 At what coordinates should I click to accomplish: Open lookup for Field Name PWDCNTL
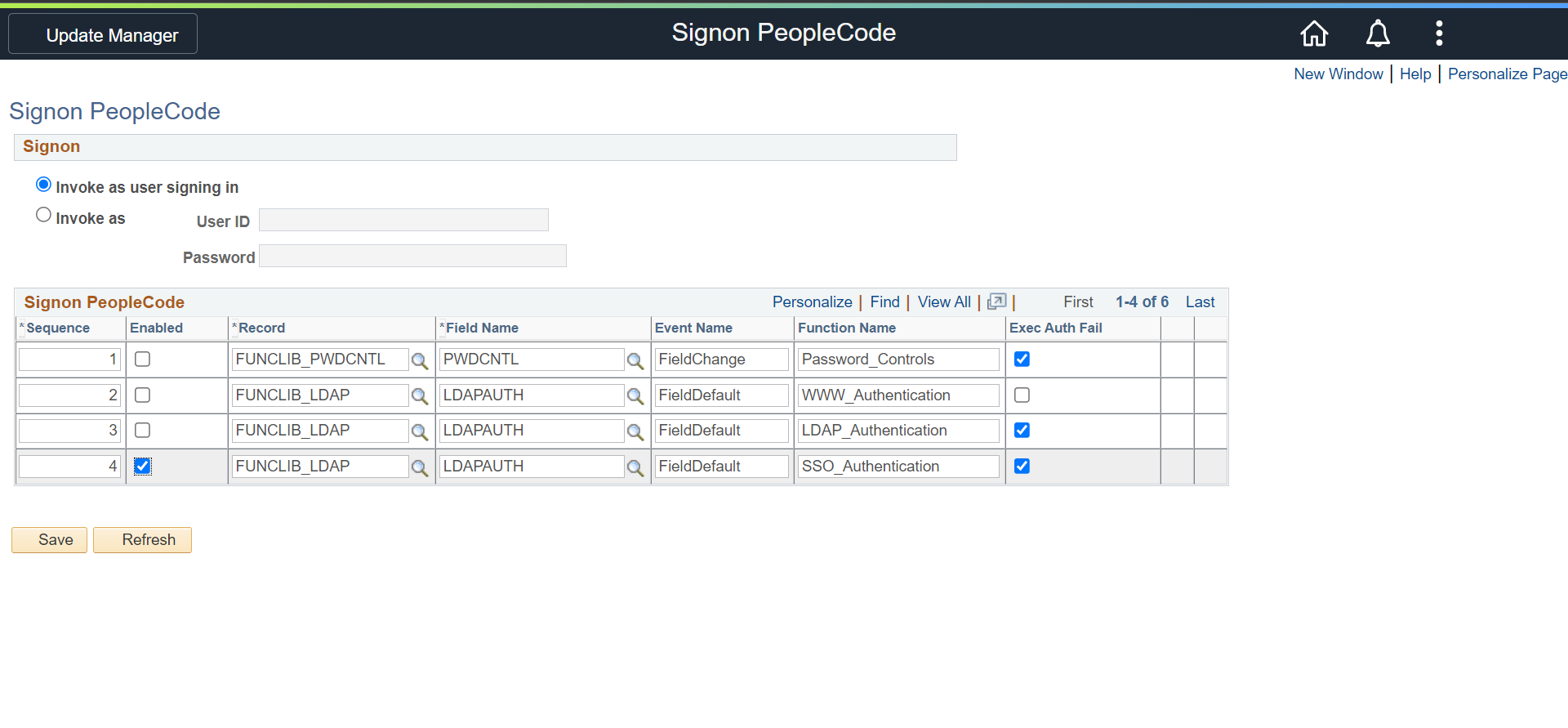point(635,360)
